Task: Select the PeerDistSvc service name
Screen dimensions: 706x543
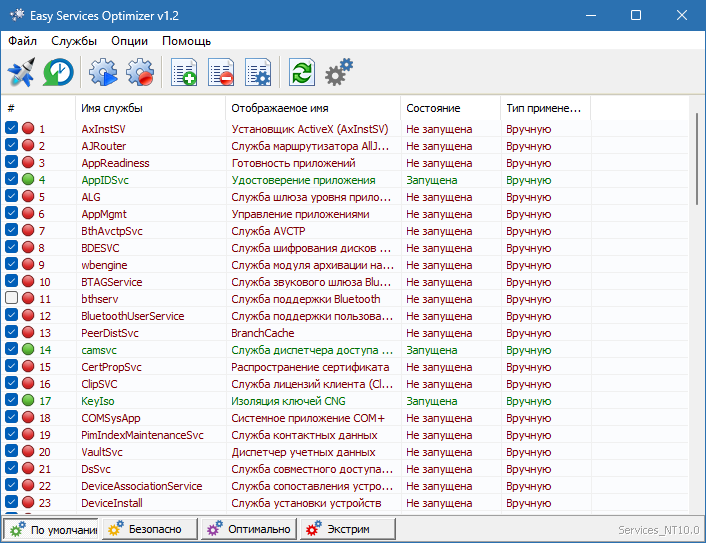Action: click(110, 333)
